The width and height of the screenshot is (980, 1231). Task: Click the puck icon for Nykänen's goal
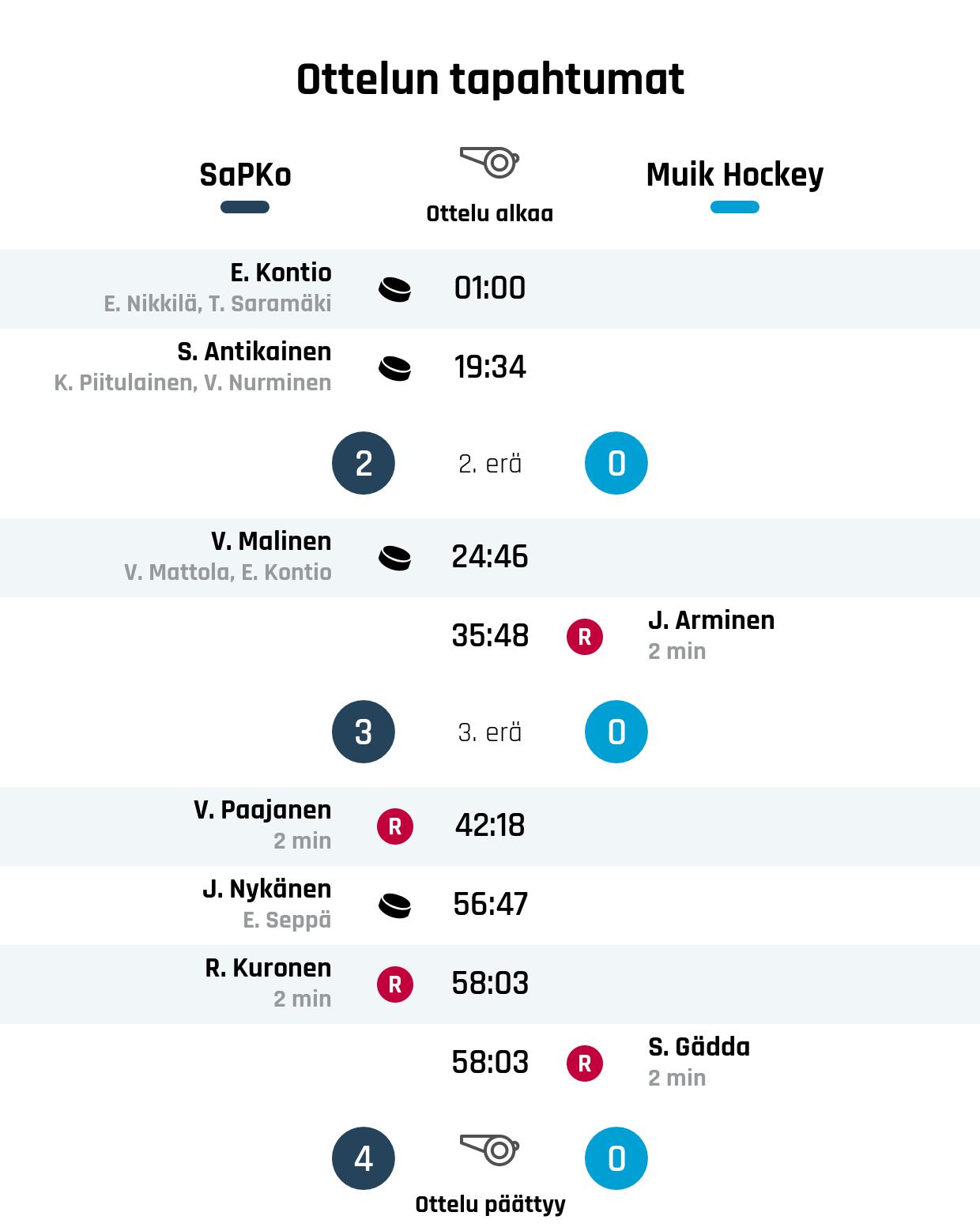(394, 905)
